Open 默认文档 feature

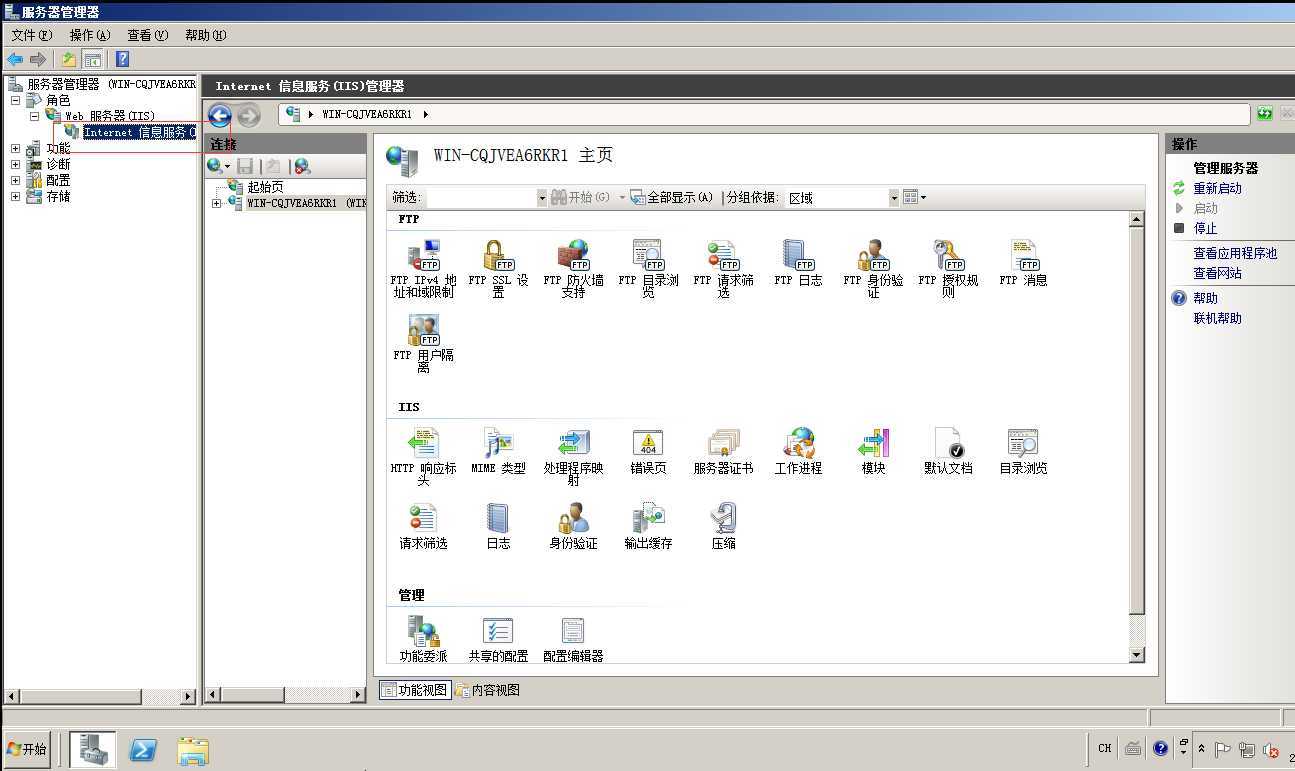[948, 450]
